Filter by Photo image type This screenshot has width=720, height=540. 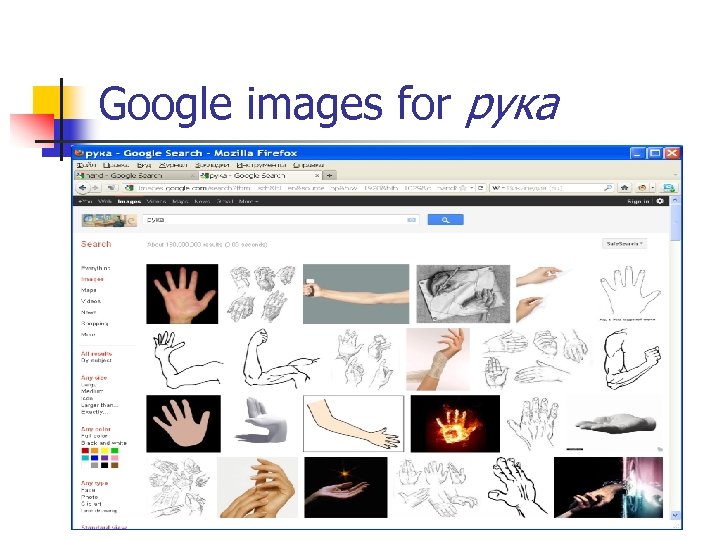click(89, 497)
